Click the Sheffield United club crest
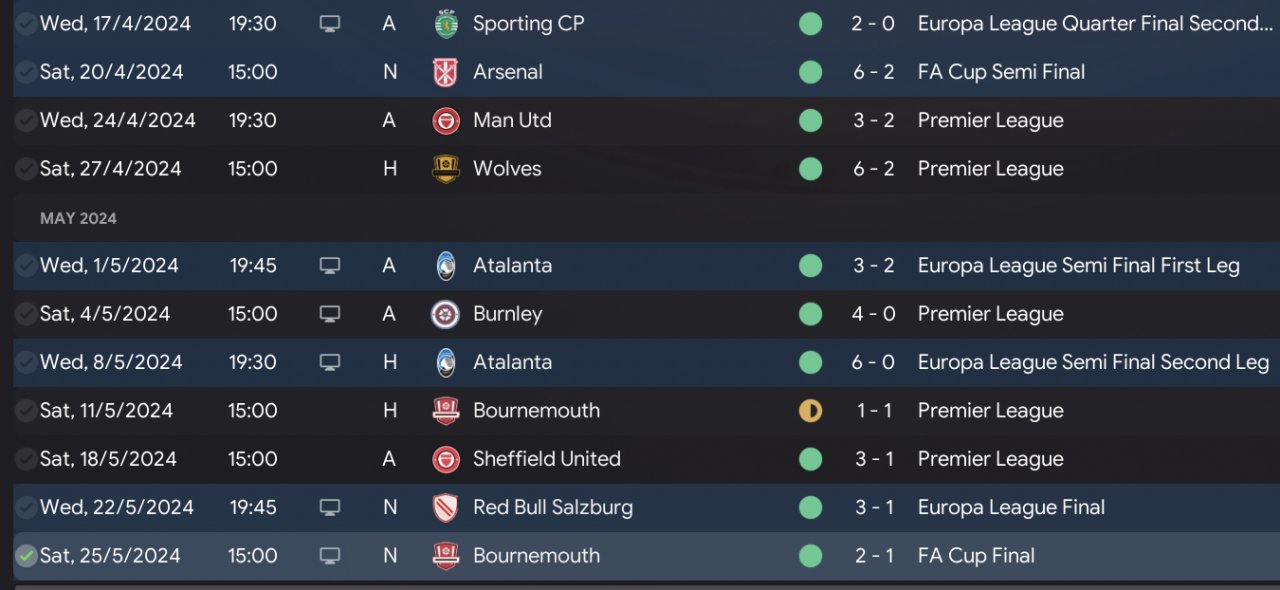Image resolution: width=1280 pixels, height=590 pixels. click(446, 459)
